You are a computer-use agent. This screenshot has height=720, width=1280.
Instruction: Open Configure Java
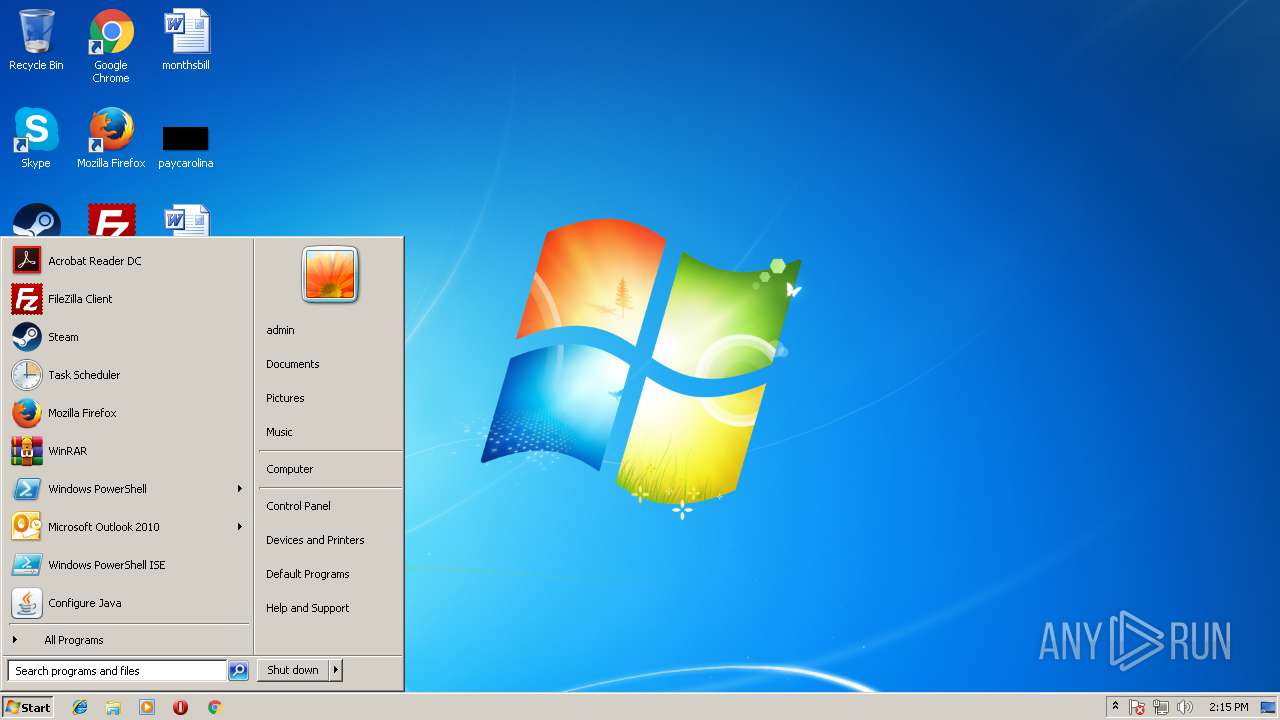(x=128, y=603)
